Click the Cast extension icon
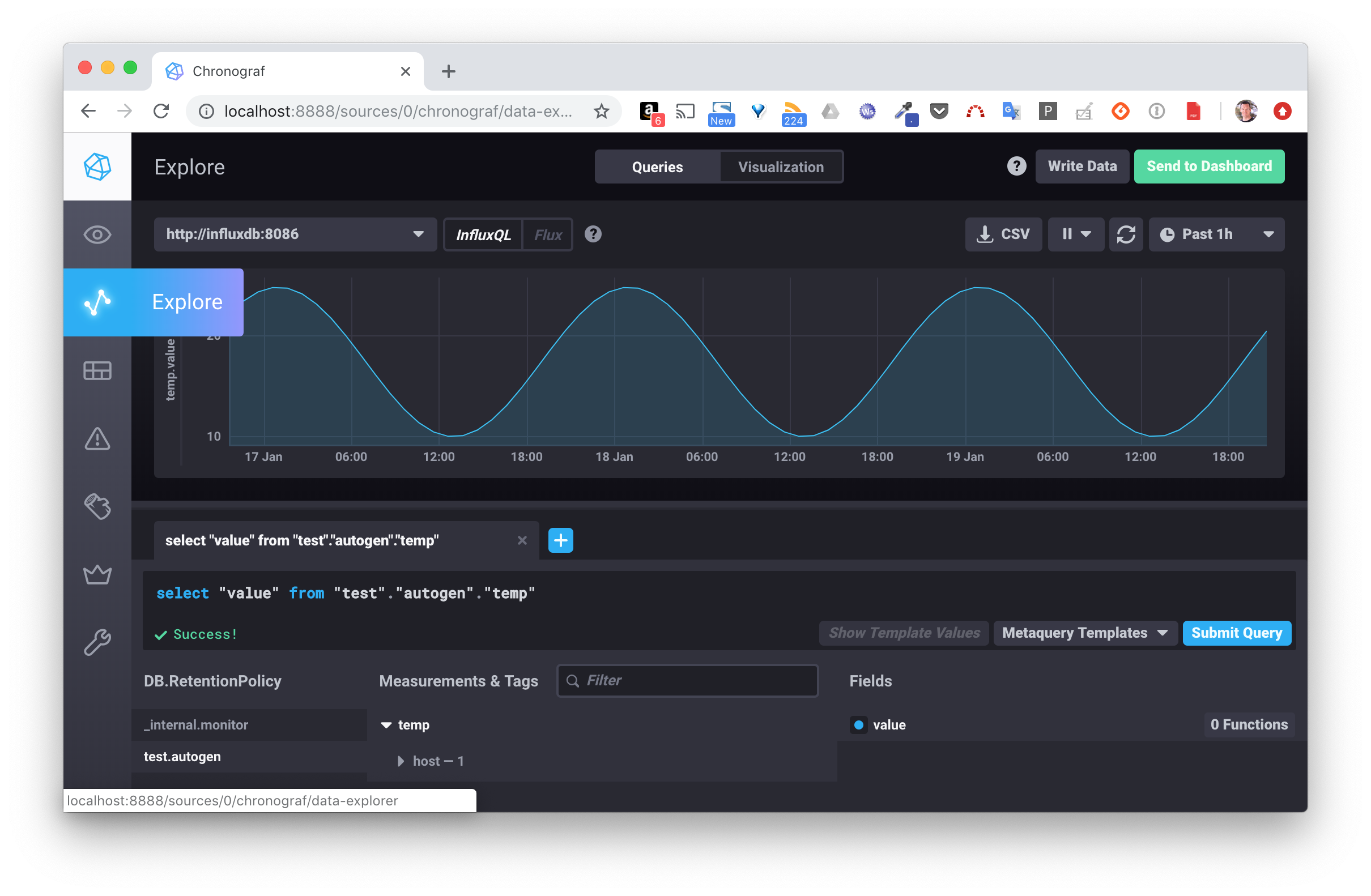The height and width of the screenshot is (896, 1371). pos(685,111)
